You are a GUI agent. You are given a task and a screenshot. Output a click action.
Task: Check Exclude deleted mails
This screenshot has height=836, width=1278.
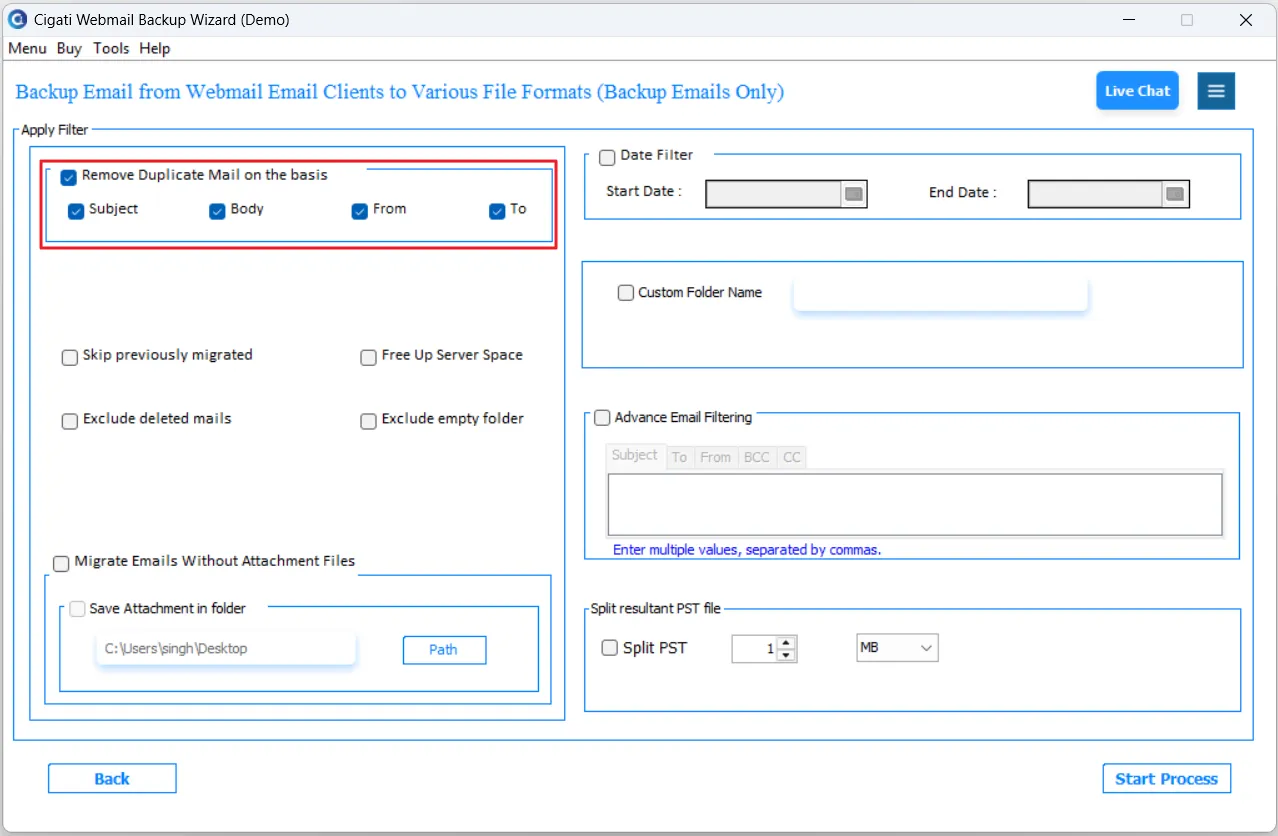tap(70, 421)
